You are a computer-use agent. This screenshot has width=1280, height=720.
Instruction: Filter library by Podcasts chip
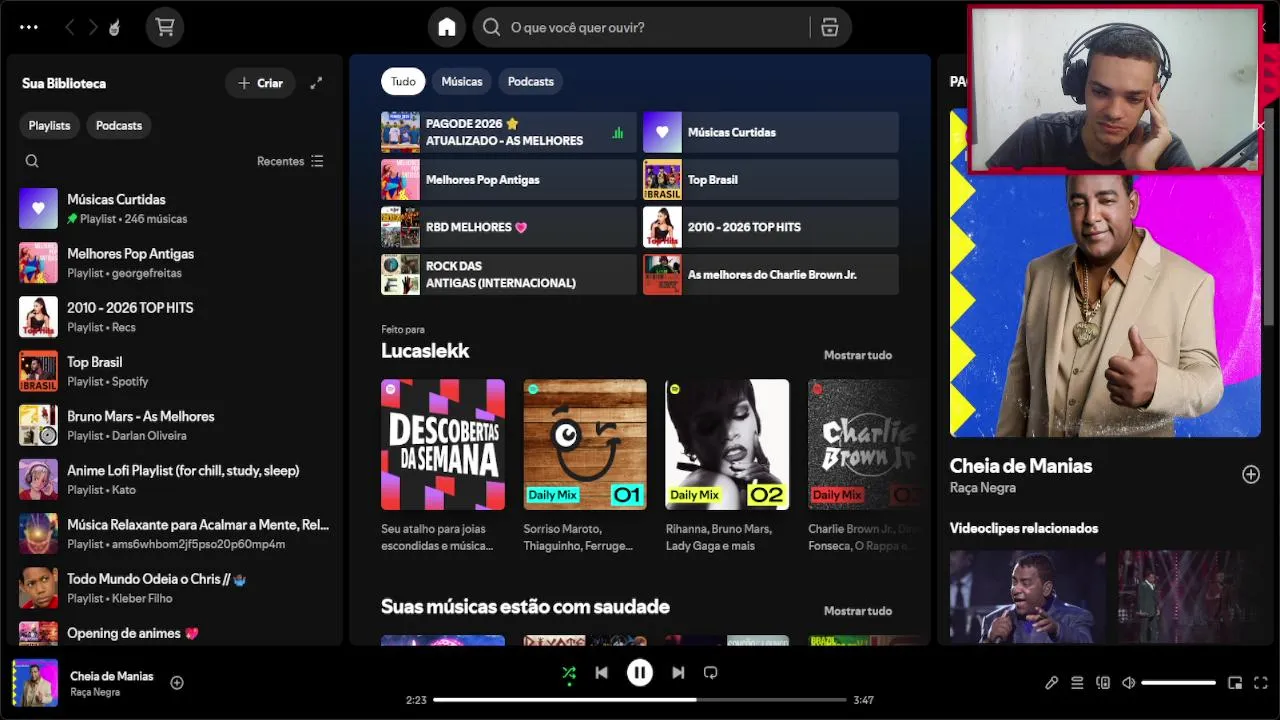(x=119, y=125)
